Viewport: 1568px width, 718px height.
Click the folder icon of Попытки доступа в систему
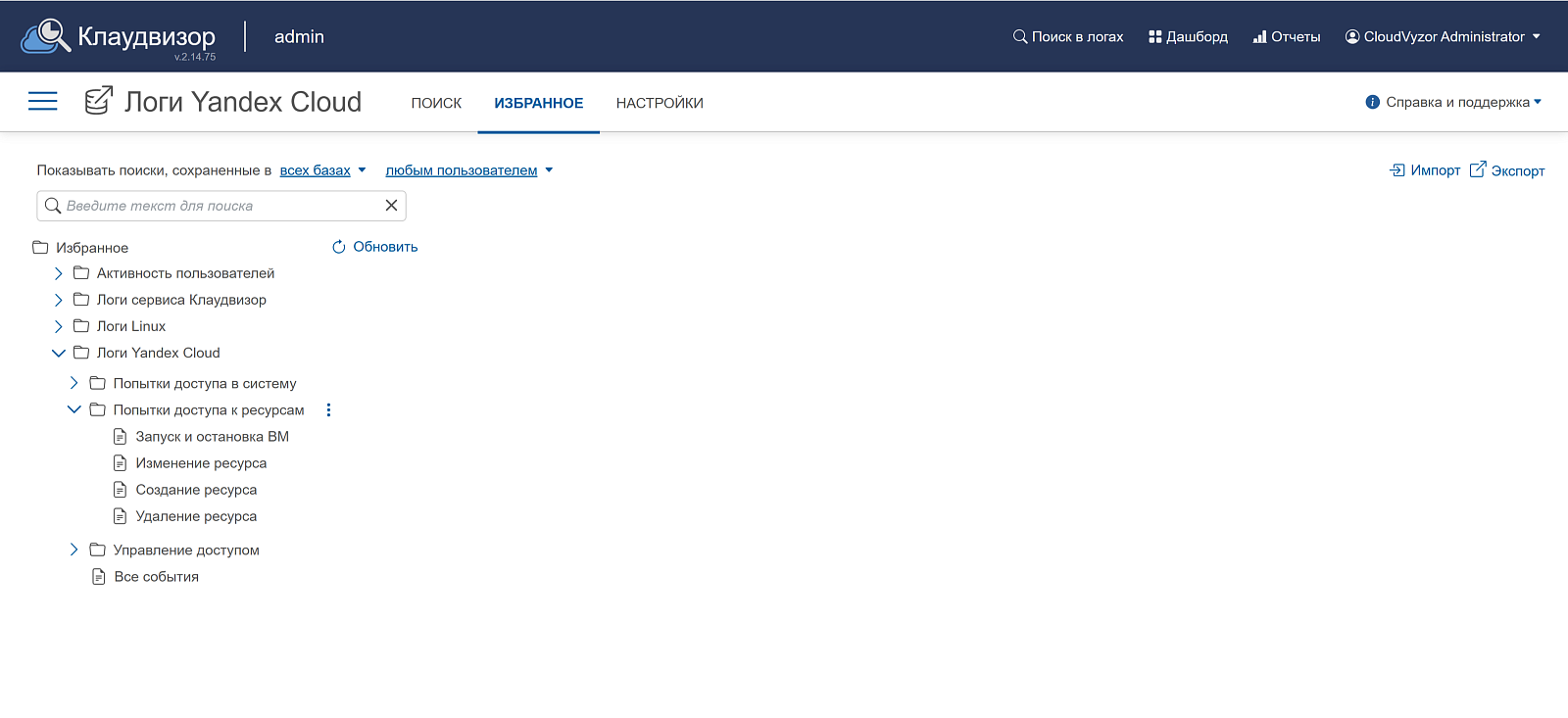(x=98, y=383)
